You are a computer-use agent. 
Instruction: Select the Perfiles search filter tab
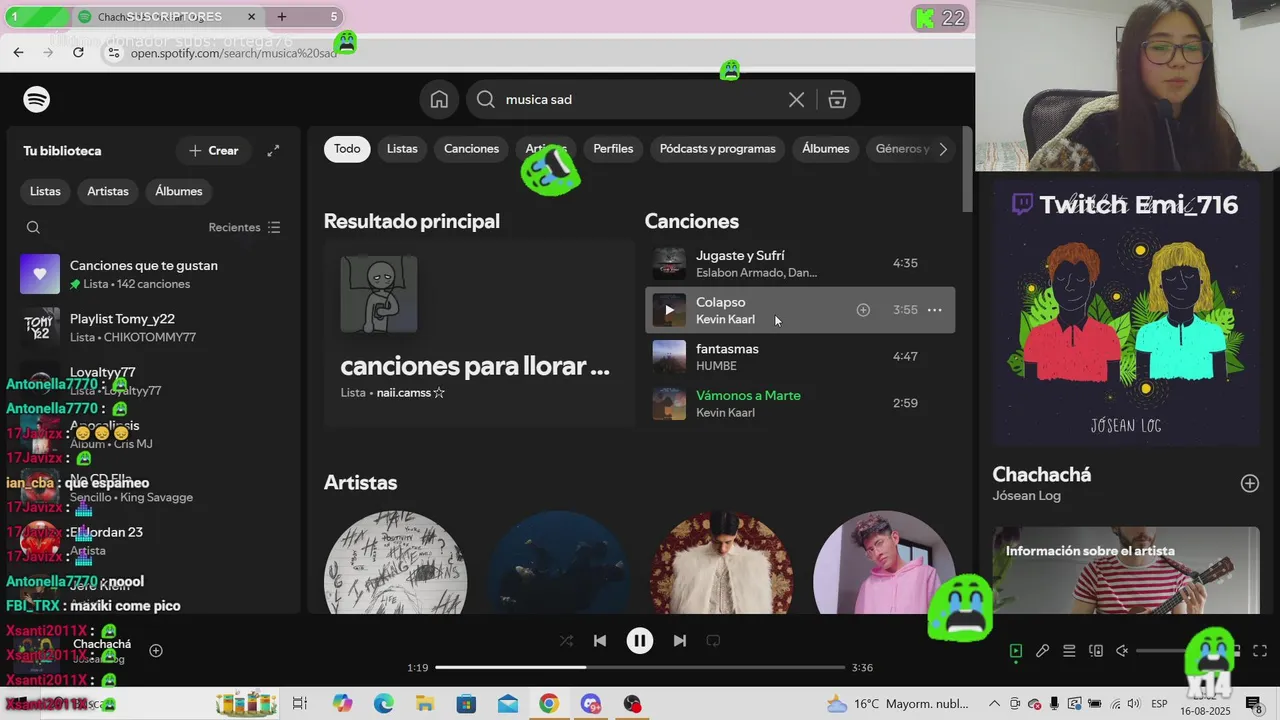point(613,149)
